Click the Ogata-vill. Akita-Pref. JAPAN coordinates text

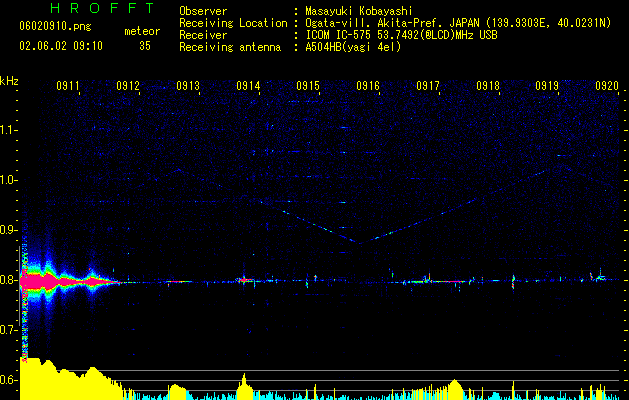[458, 23]
